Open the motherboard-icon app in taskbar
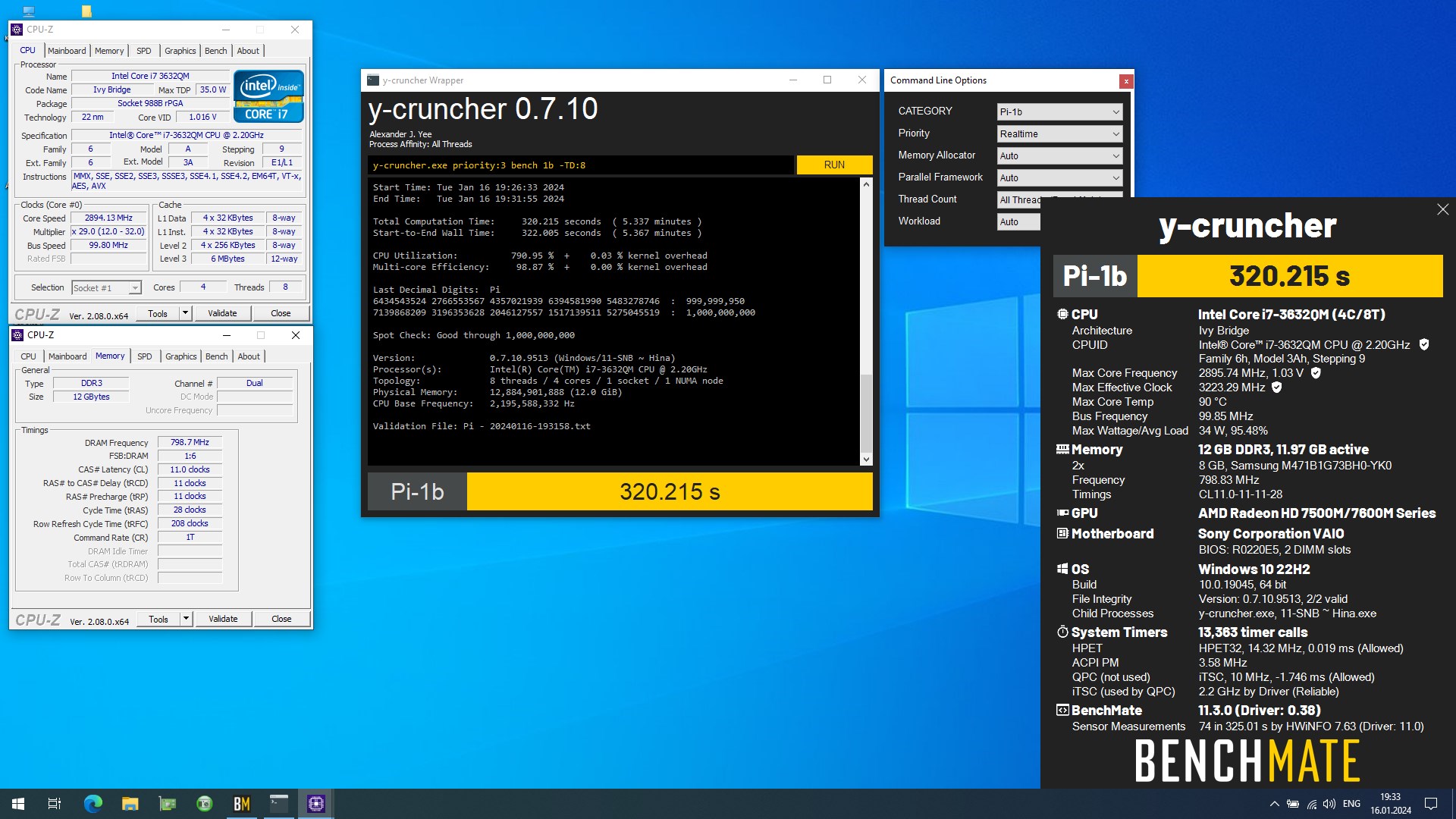The width and height of the screenshot is (1456, 819). tap(168, 804)
